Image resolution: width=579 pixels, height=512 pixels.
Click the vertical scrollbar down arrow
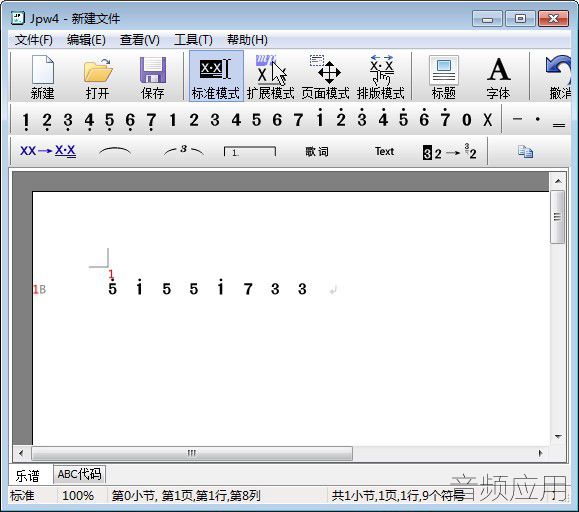pos(558,437)
